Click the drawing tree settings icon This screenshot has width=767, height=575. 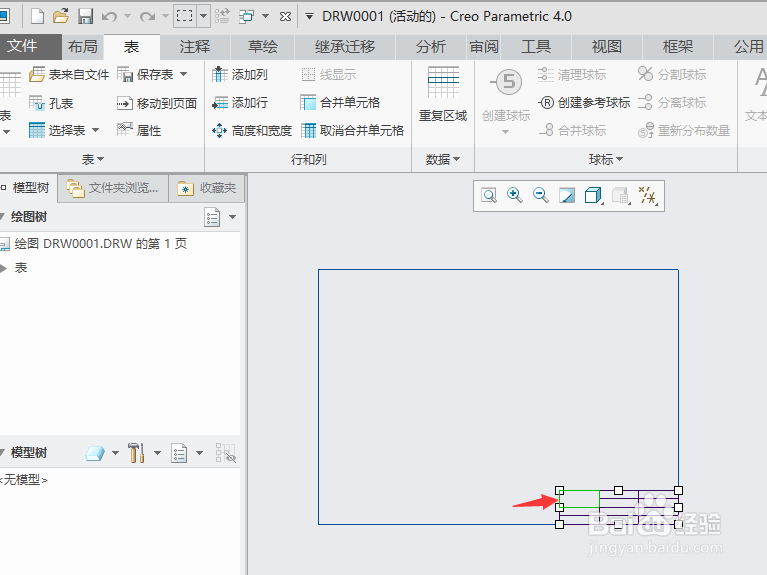(x=212, y=217)
